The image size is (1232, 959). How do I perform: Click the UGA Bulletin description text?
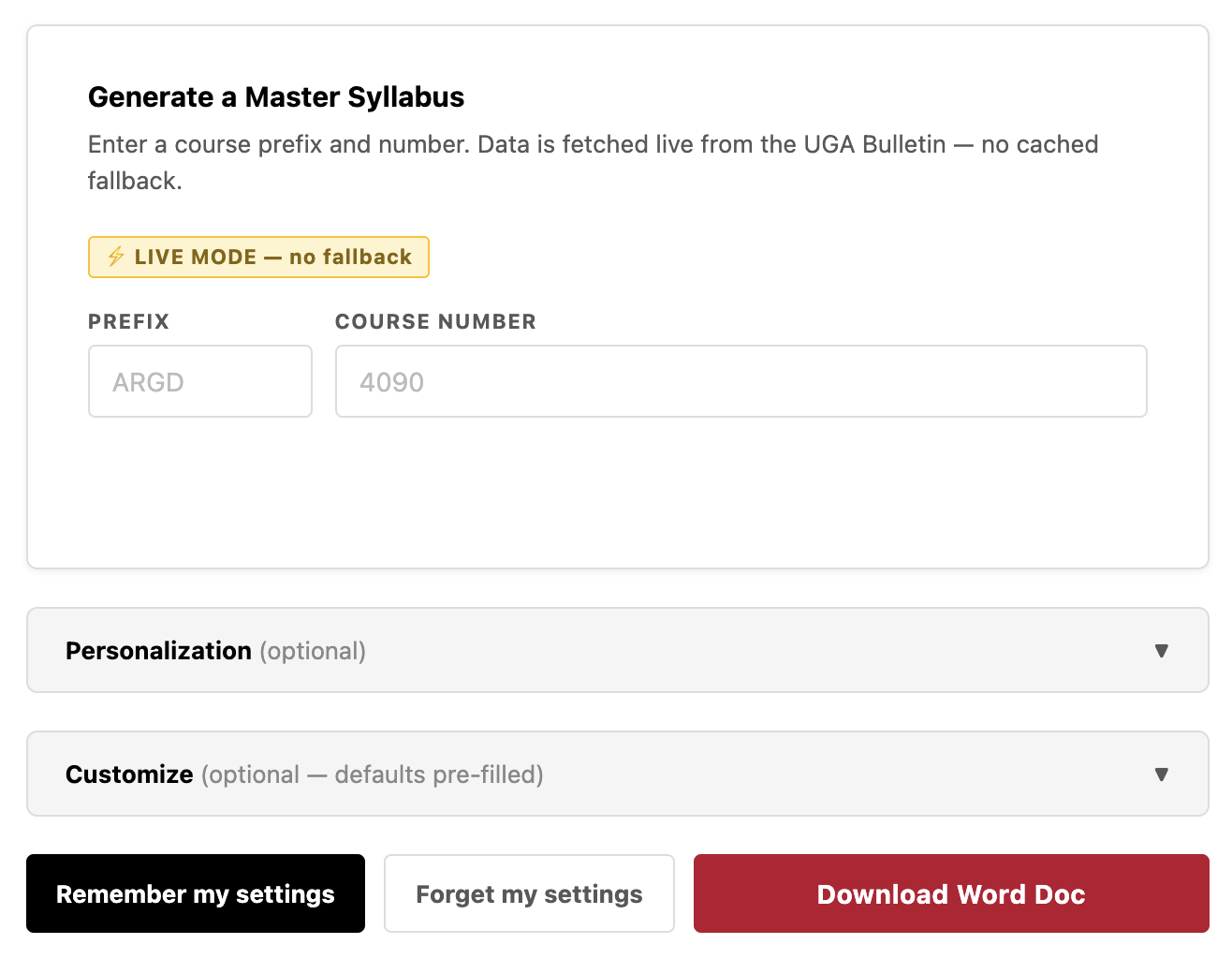[x=594, y=162]
